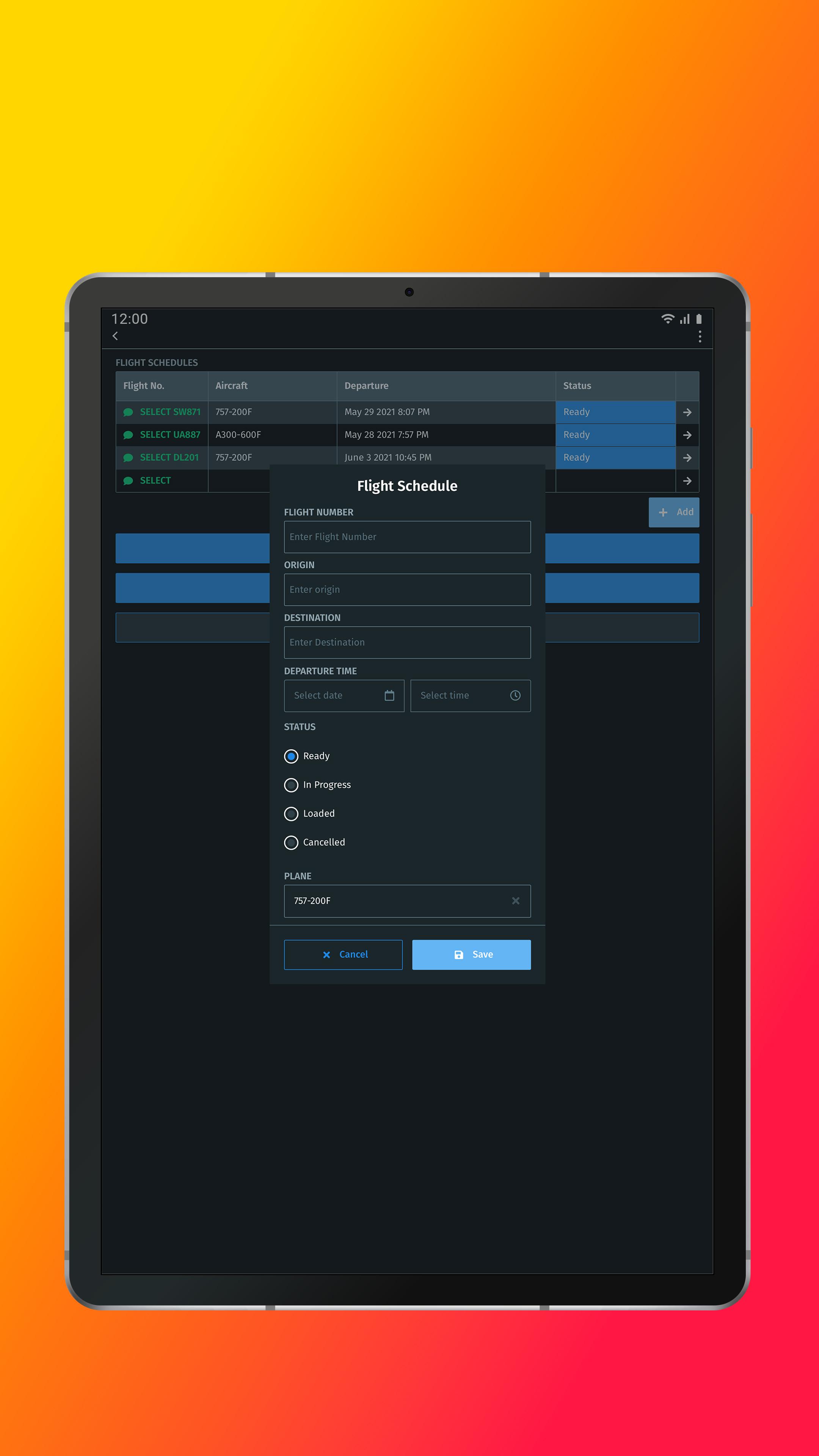Click the Ready status cell for UA887
This screenshot has height=1456, width=819.
pos(615,435)
